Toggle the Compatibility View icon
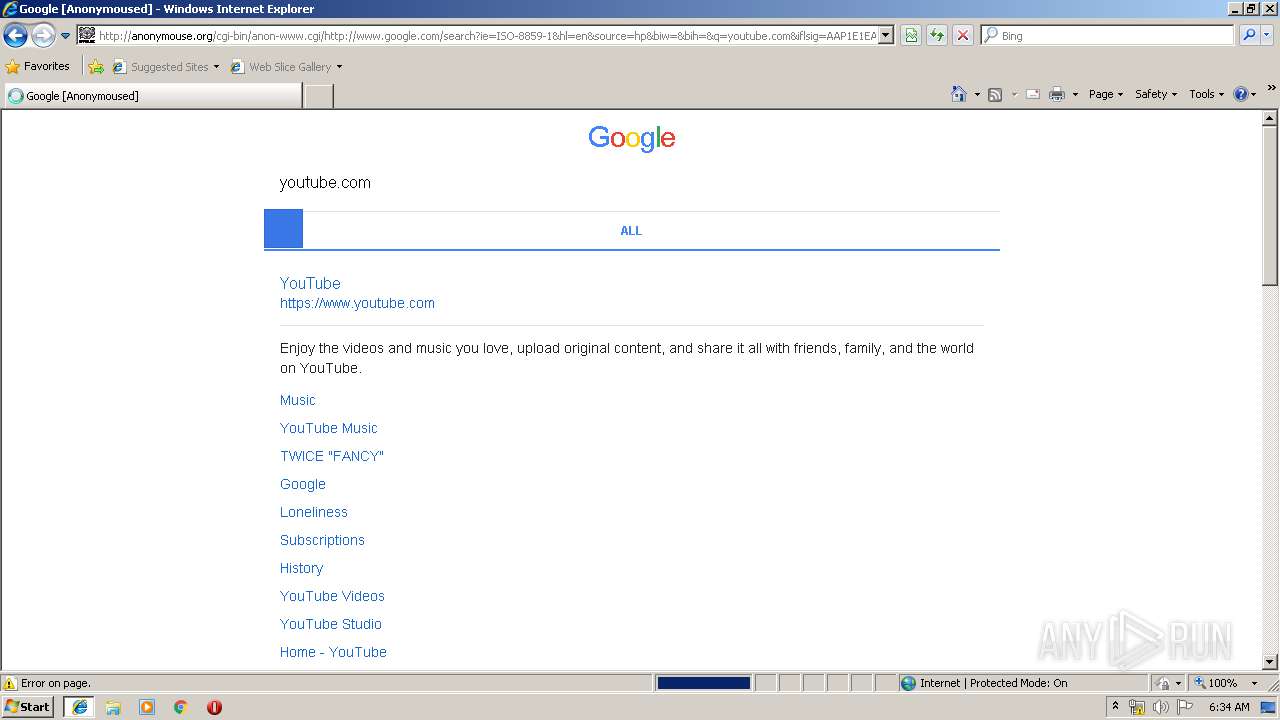Image resolution: width=1280 pixels, height=720 pixels. click(x=911, y=36)
